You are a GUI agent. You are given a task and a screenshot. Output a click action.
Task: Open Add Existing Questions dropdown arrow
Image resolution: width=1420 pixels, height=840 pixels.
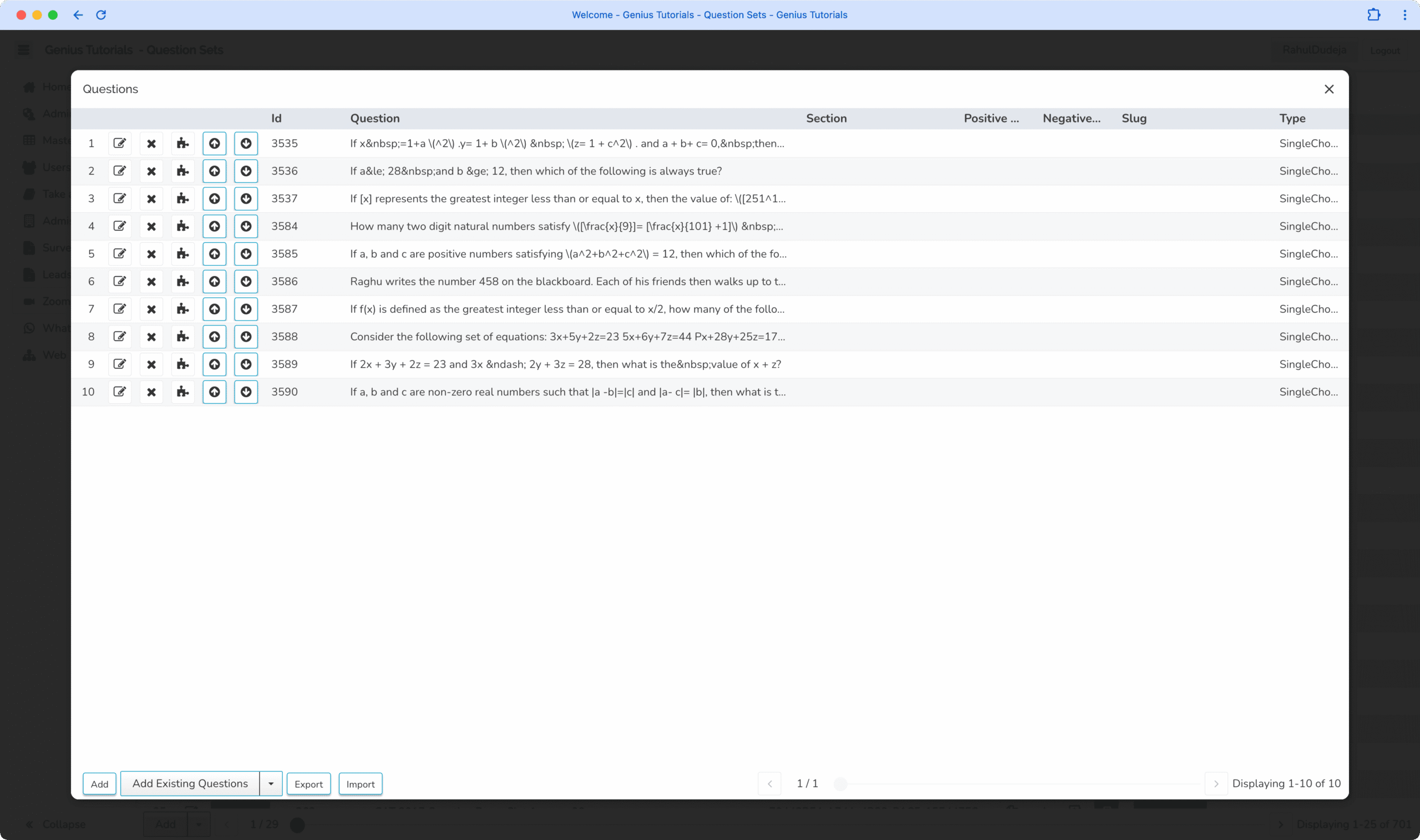pyautogui.click(x=271, y=784)
